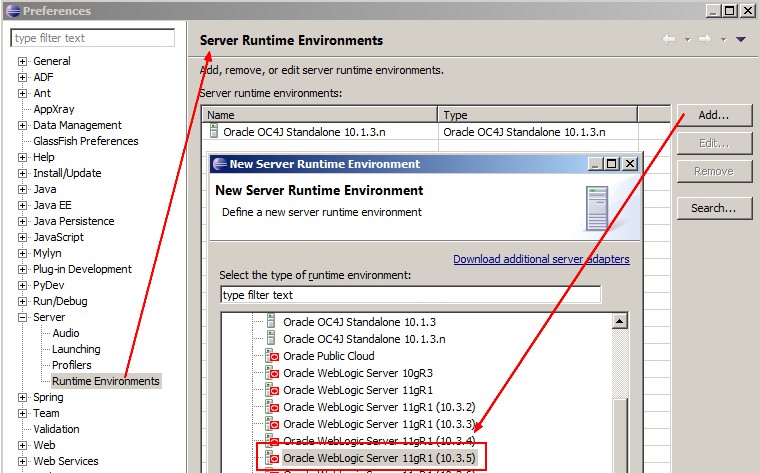Click the Preferences window title icon
760x473 pixels.
11,11
